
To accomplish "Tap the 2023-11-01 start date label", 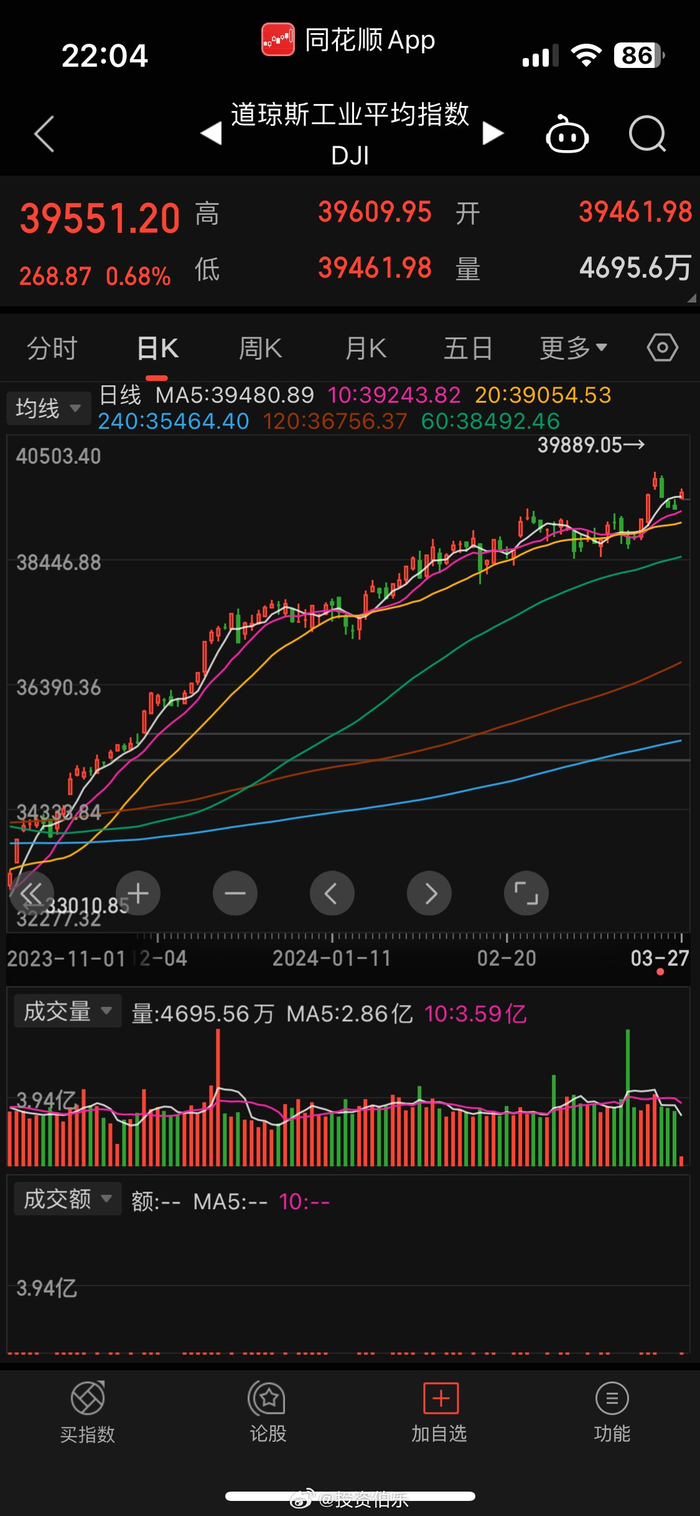I will pyautogui.click(x=67, y=958).
